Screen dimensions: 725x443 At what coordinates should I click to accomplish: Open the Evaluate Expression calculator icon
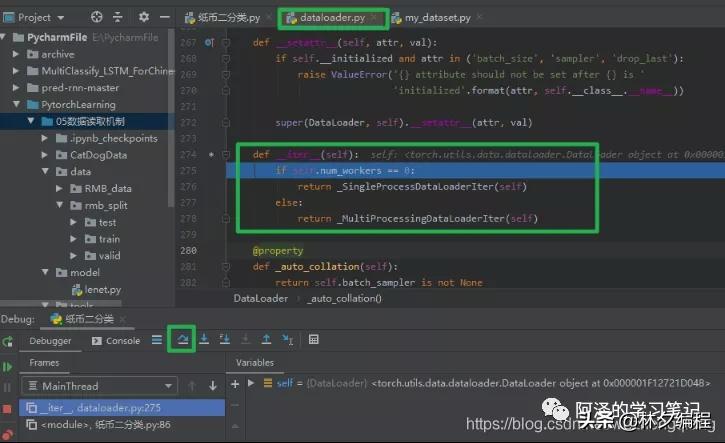[x=313, y=340]
